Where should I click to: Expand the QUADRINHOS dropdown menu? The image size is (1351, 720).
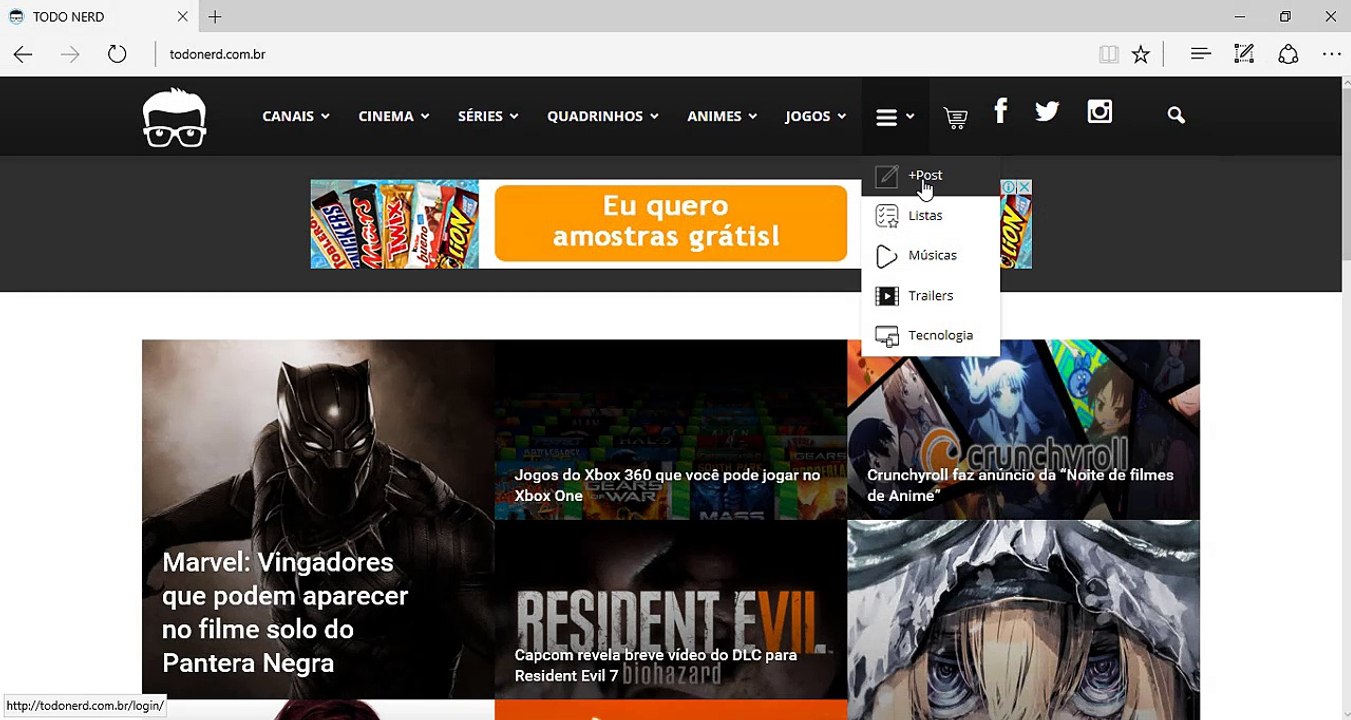coord(603,116)
